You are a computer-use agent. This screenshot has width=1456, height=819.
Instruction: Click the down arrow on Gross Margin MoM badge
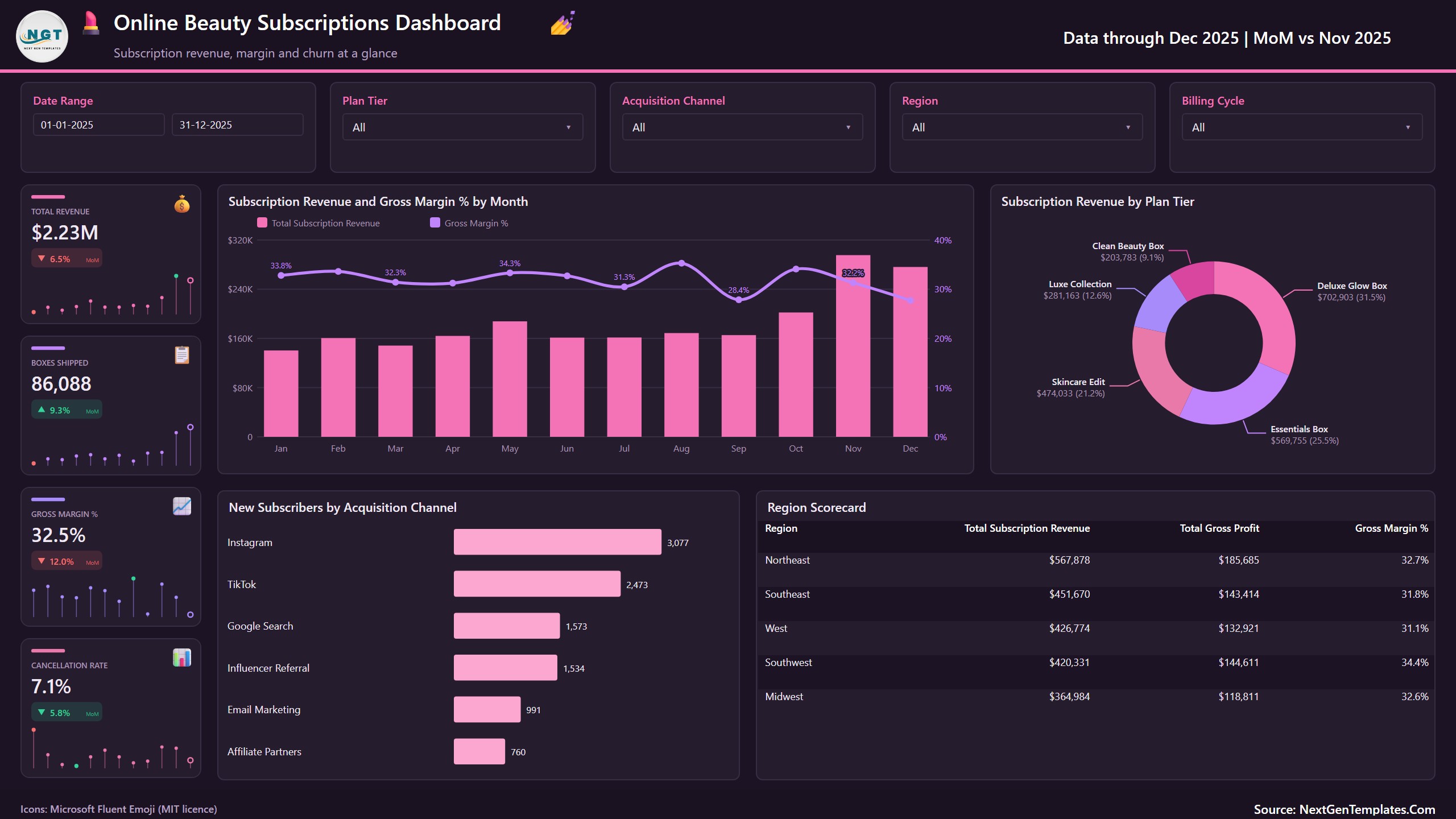[42, 561]
